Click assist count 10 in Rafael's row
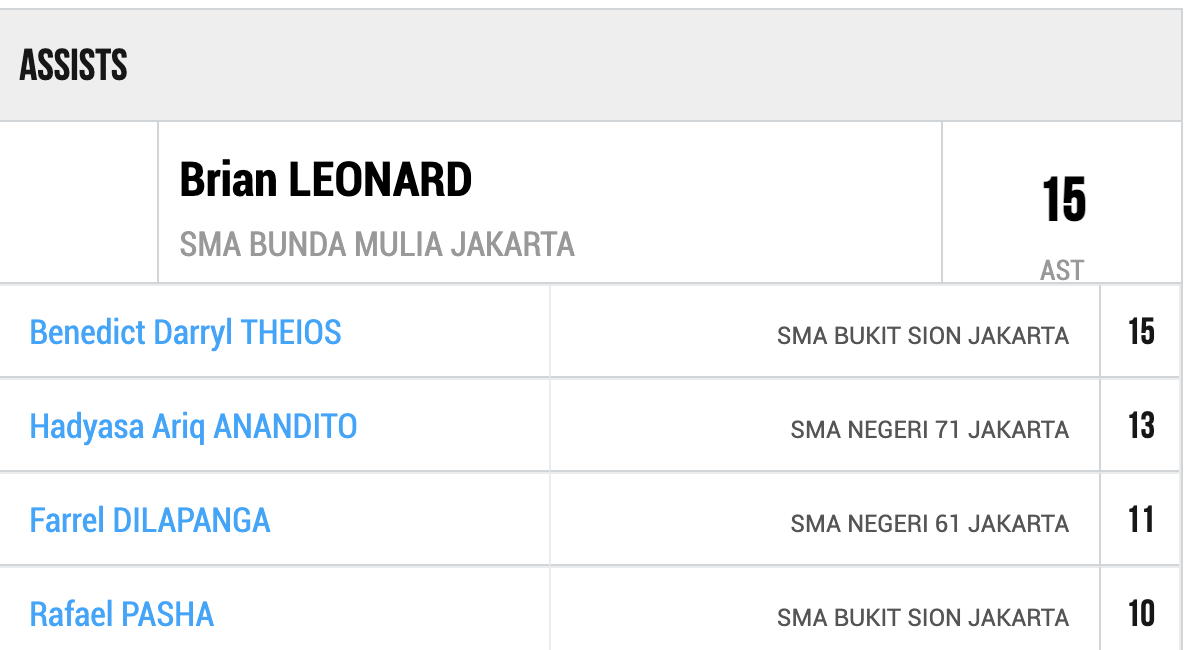 click(1141, 614)
